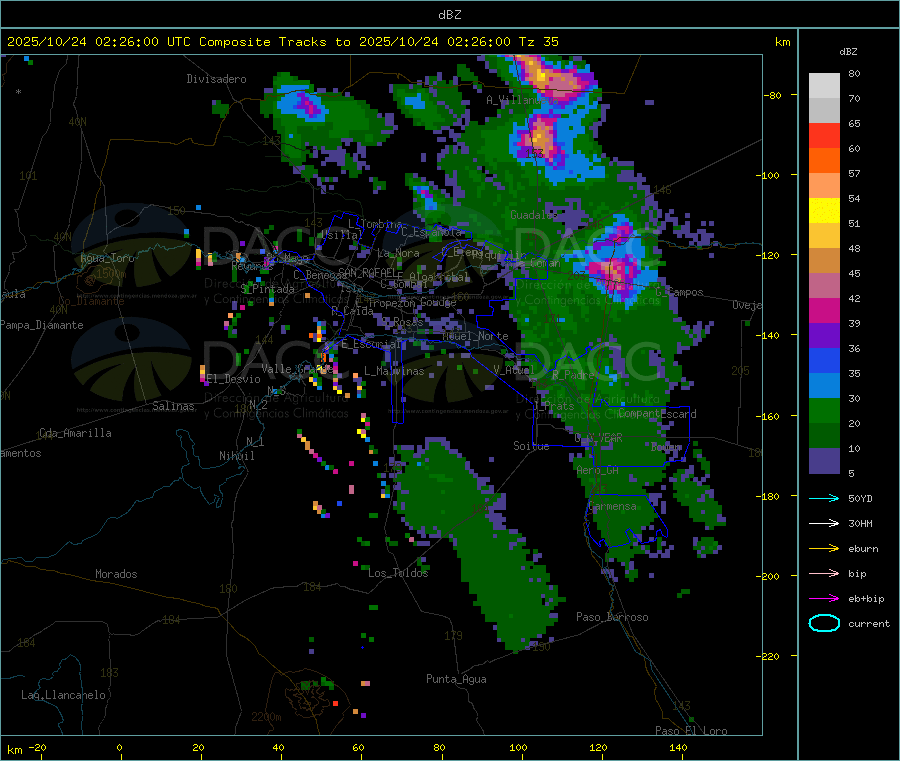
Task: Click the 140 km bottom axis label
Action: coord(678,747)
